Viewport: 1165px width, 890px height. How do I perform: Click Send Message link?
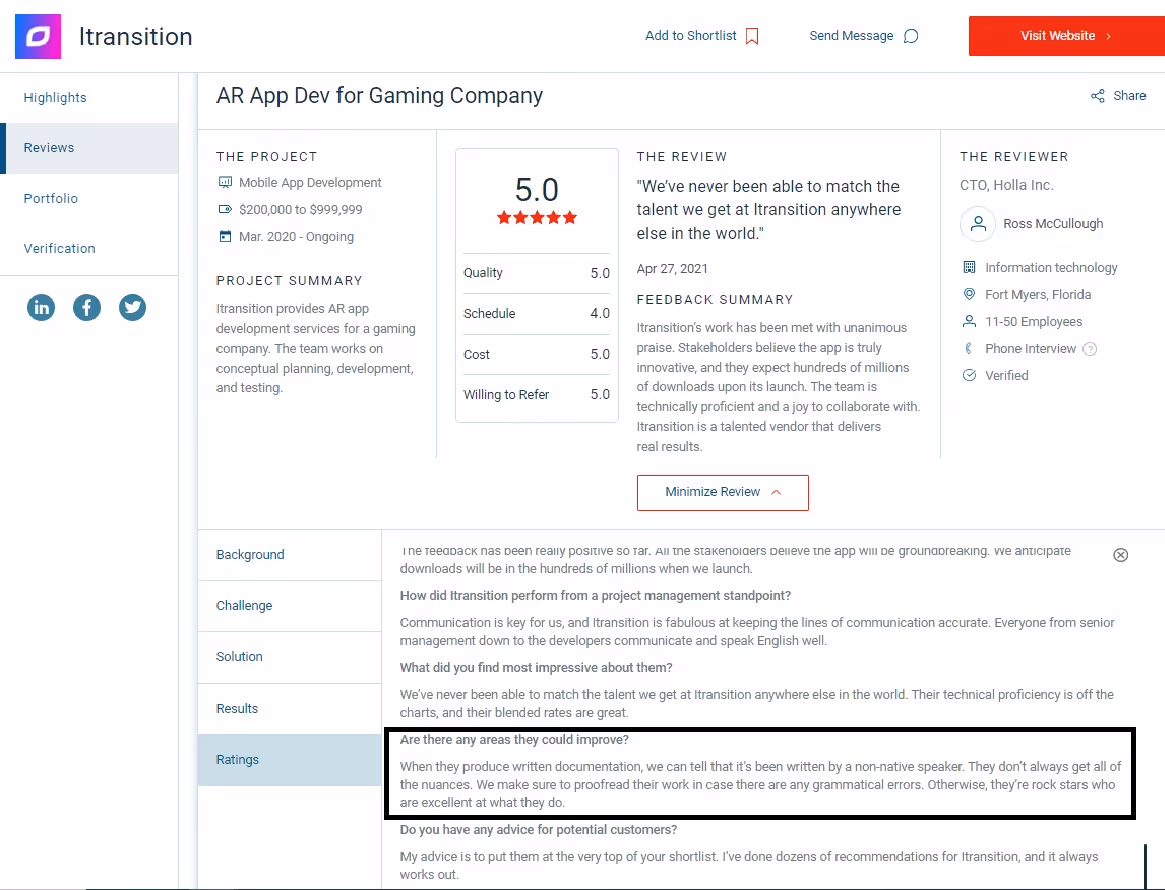click(x=851, y=36)
